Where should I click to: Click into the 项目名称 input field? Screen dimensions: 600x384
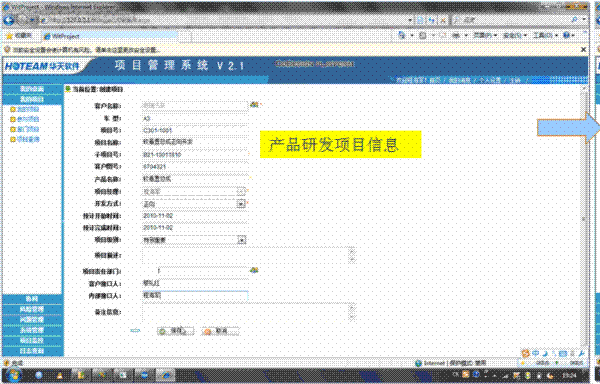click(195, 142)
